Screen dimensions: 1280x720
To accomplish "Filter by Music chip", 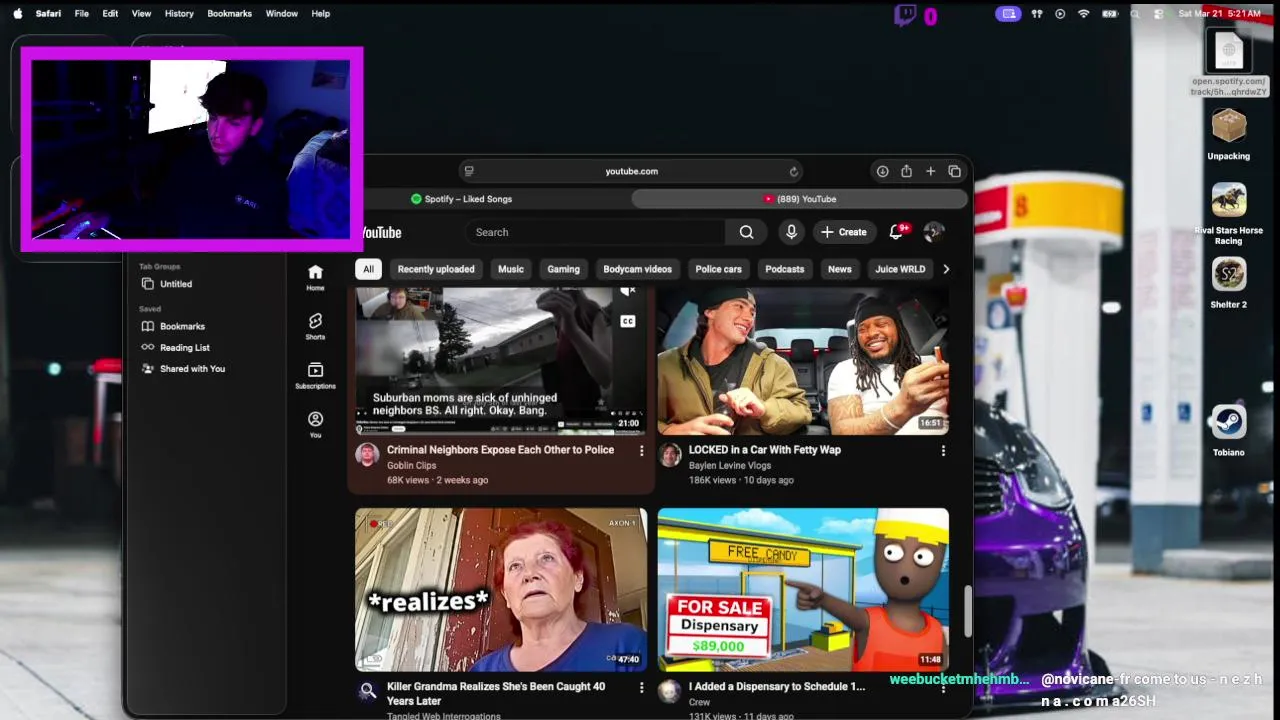I will pos(511,269).
